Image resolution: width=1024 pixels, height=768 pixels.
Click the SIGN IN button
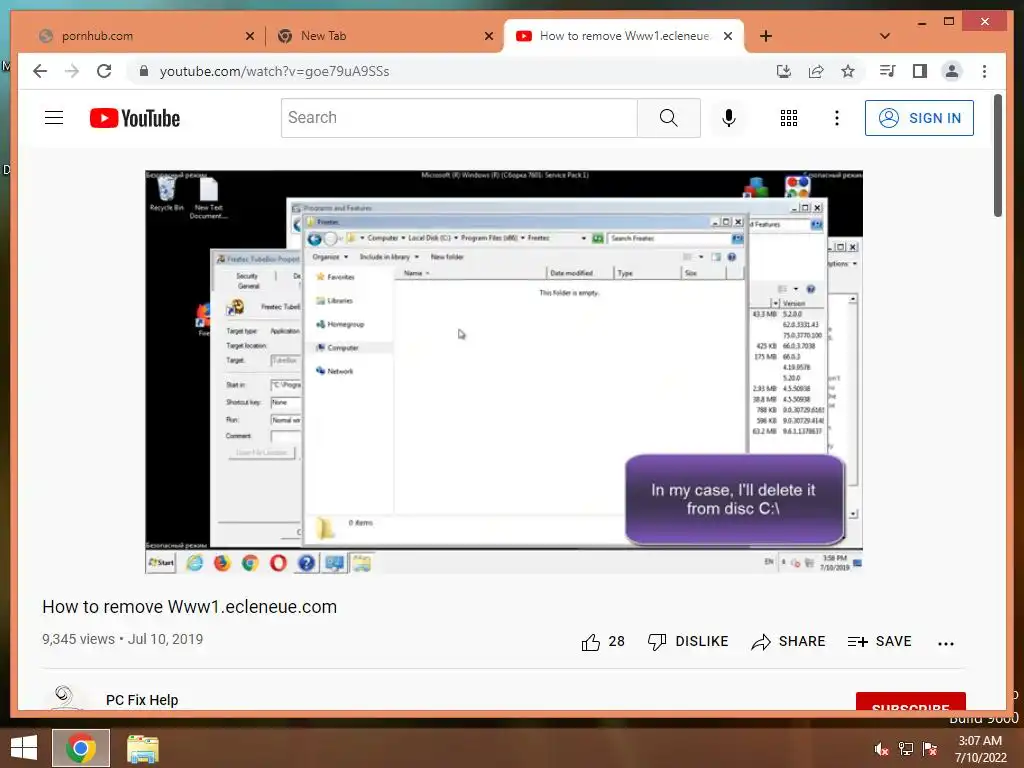coord(920,118)
